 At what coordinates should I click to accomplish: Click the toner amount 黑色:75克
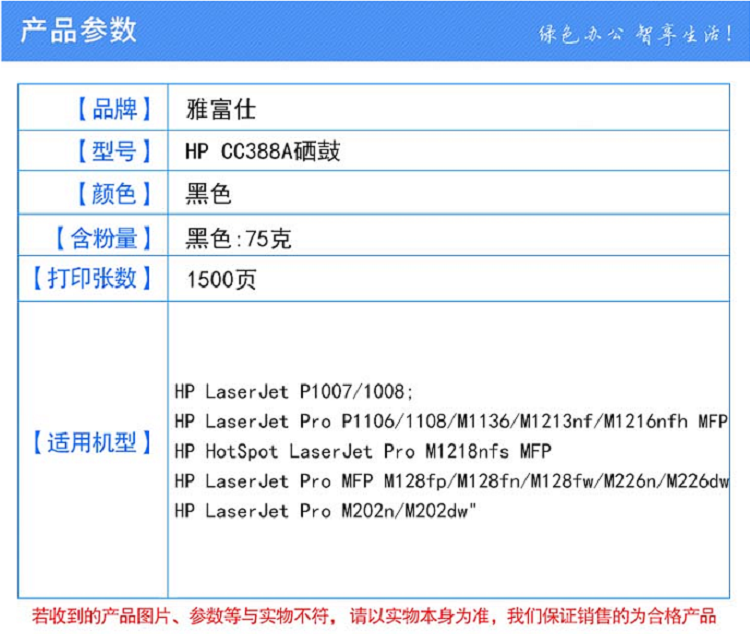pyautogui.click(x=238, y=239)
